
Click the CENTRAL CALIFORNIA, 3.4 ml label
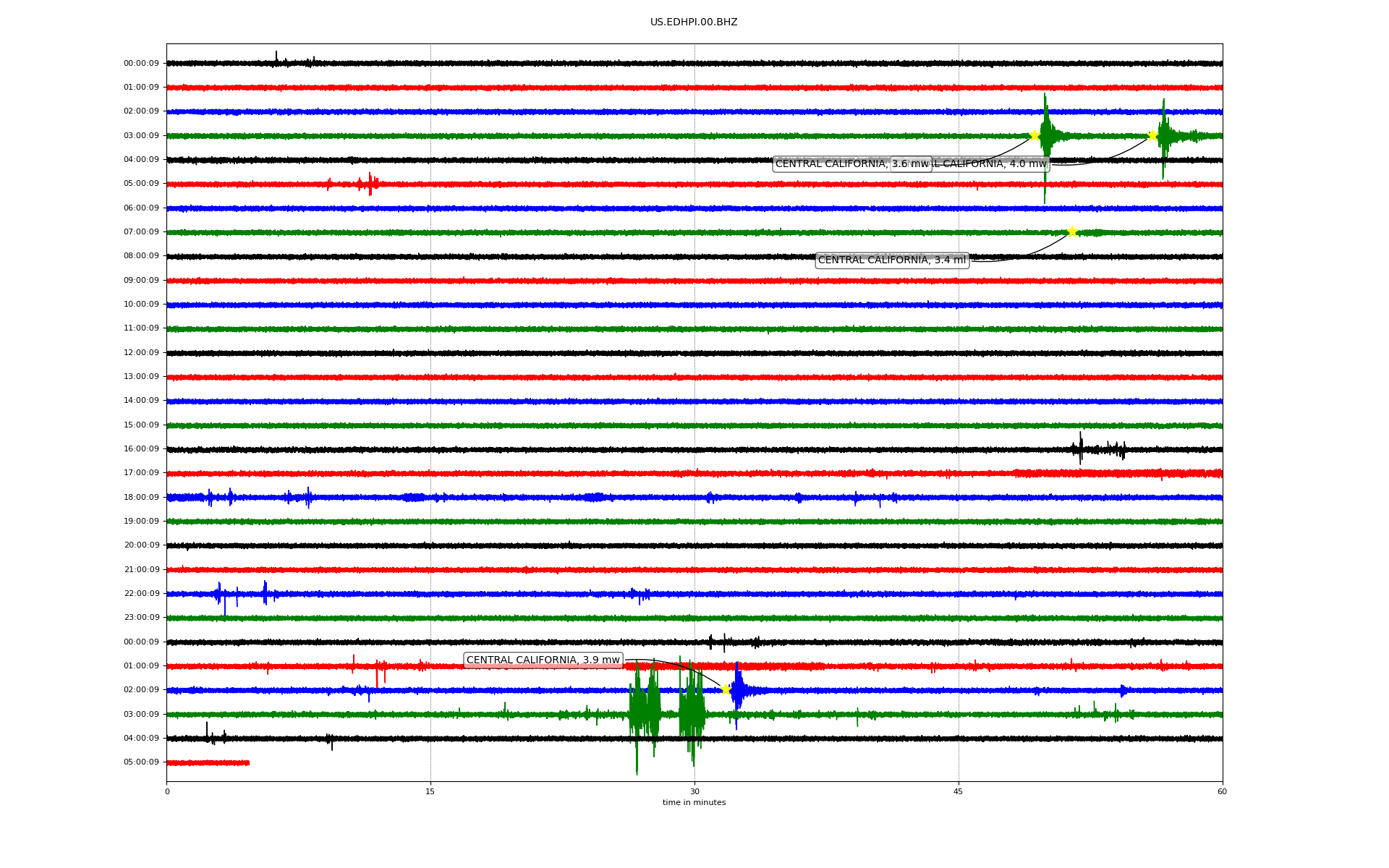(x=891, y=260)
